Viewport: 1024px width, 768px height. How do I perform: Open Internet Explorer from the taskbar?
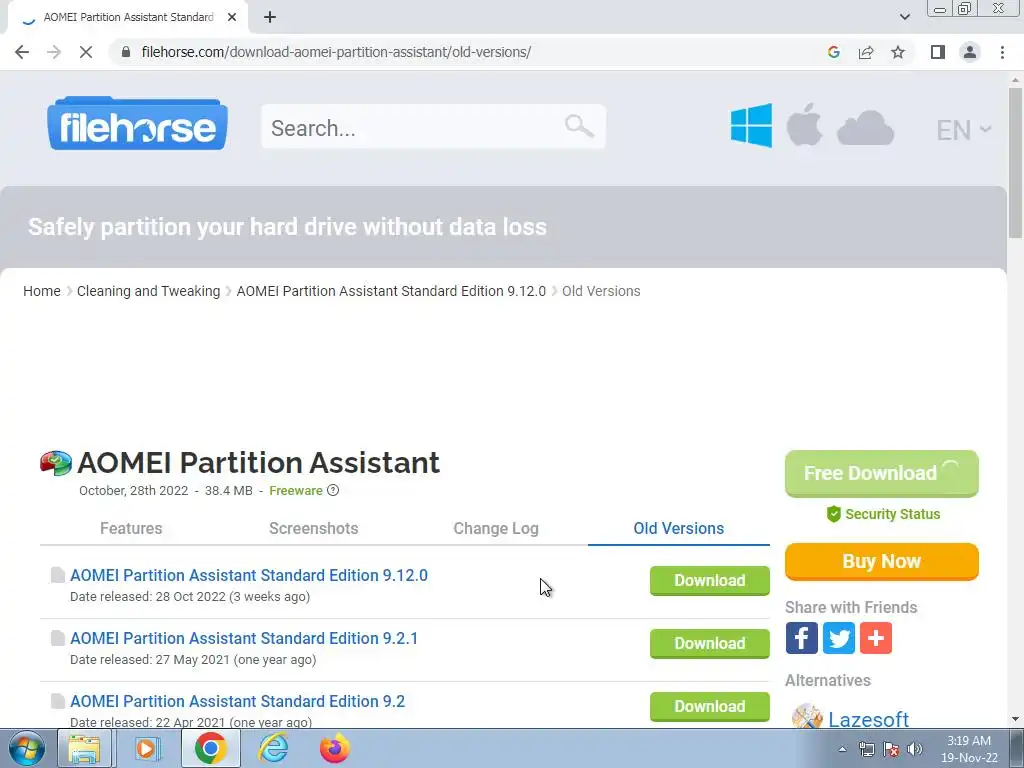(272, 748)
